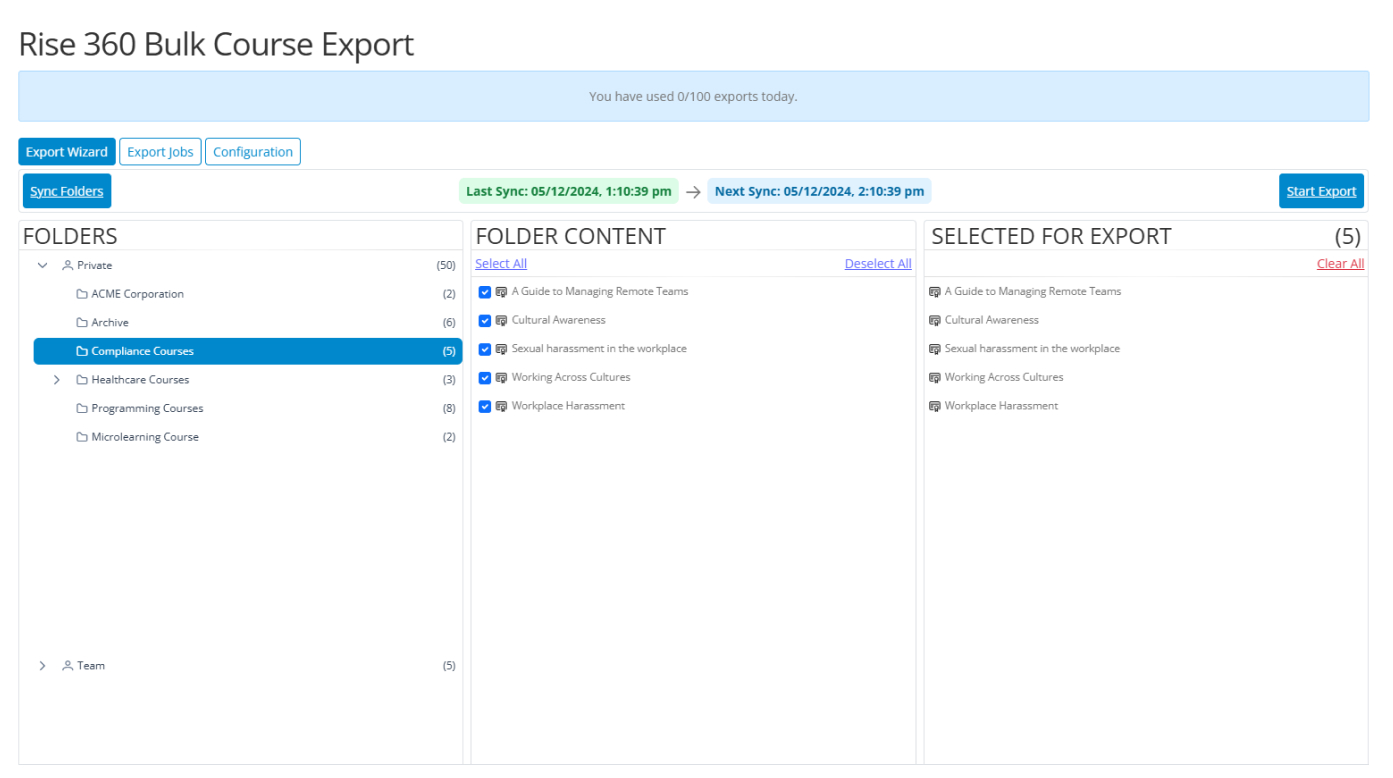Click A Guide to Managing Remote Teams in Selected for Export
This screenshot has width=1393, height=778.
click(x=1033, y=292)
